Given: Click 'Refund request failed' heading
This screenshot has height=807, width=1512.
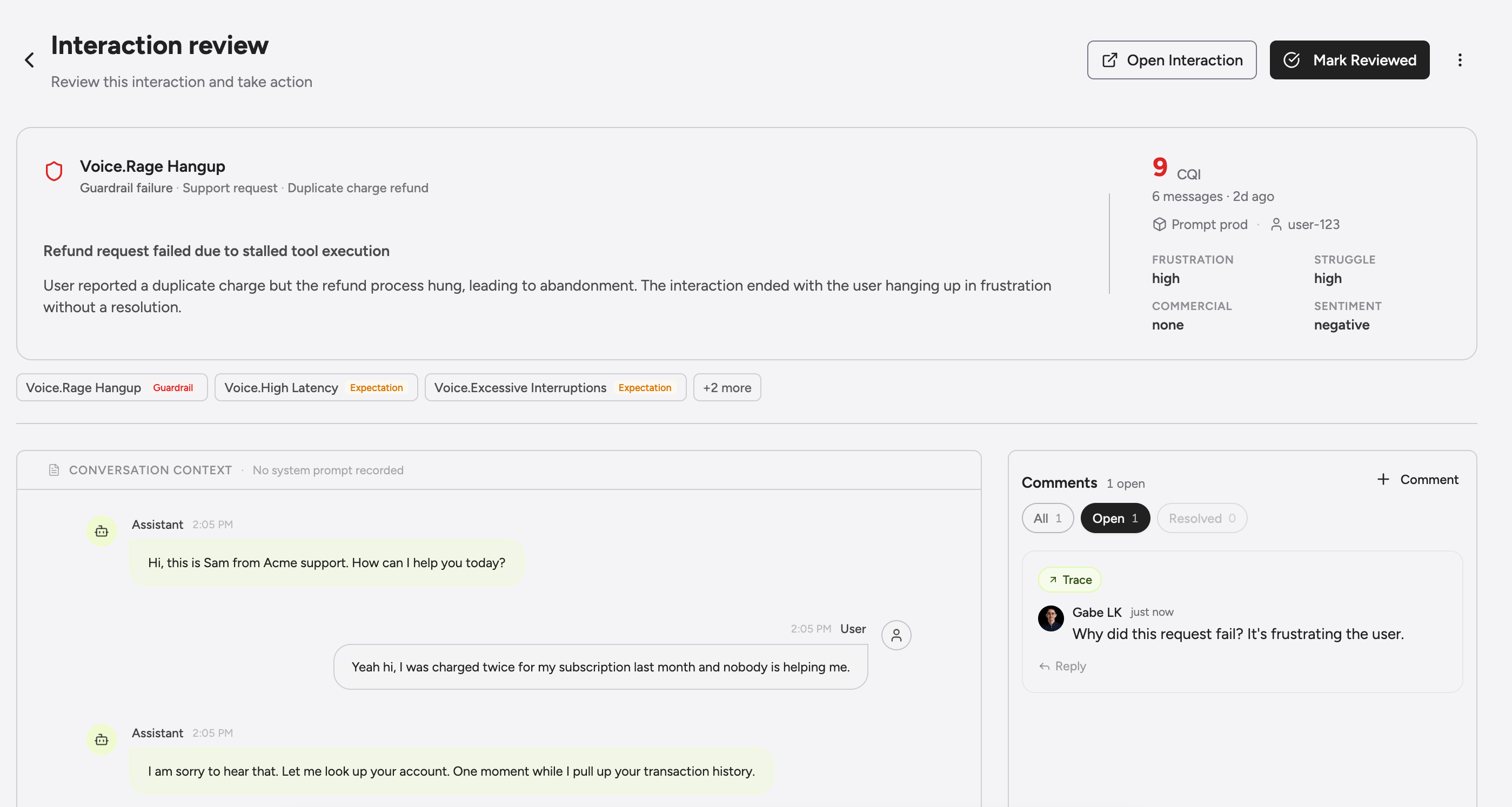Looking at the screenshot, I should (x=216, y=251).
